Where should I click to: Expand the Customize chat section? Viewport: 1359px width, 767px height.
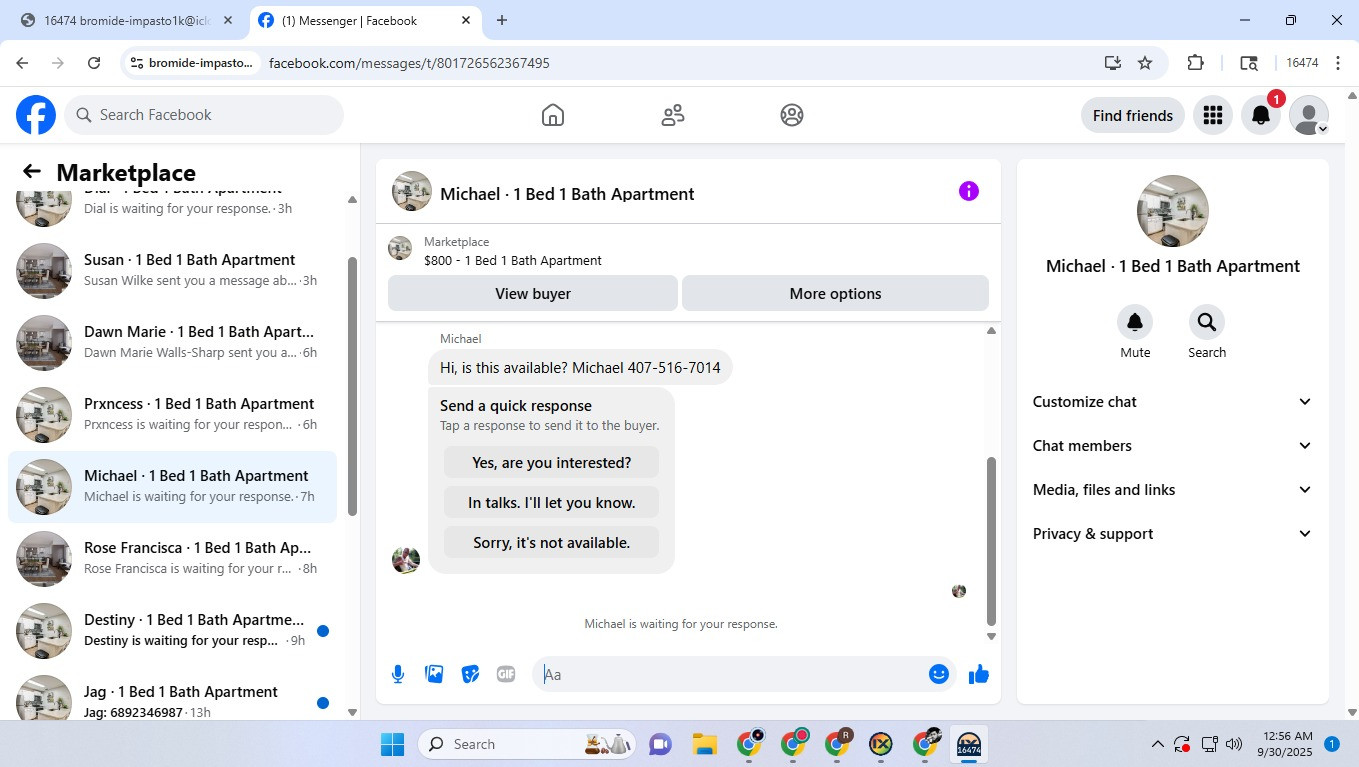1172,402
